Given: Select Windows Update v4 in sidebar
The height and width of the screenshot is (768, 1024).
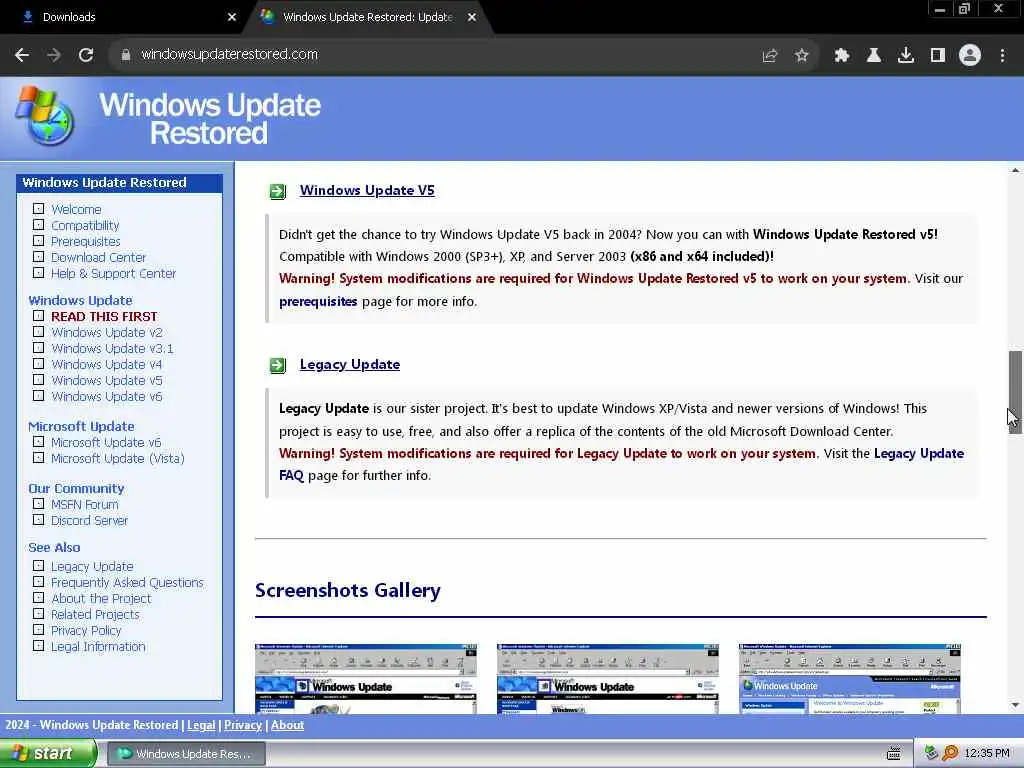Looking at the screenshot, I should click(x=106, y=364).
